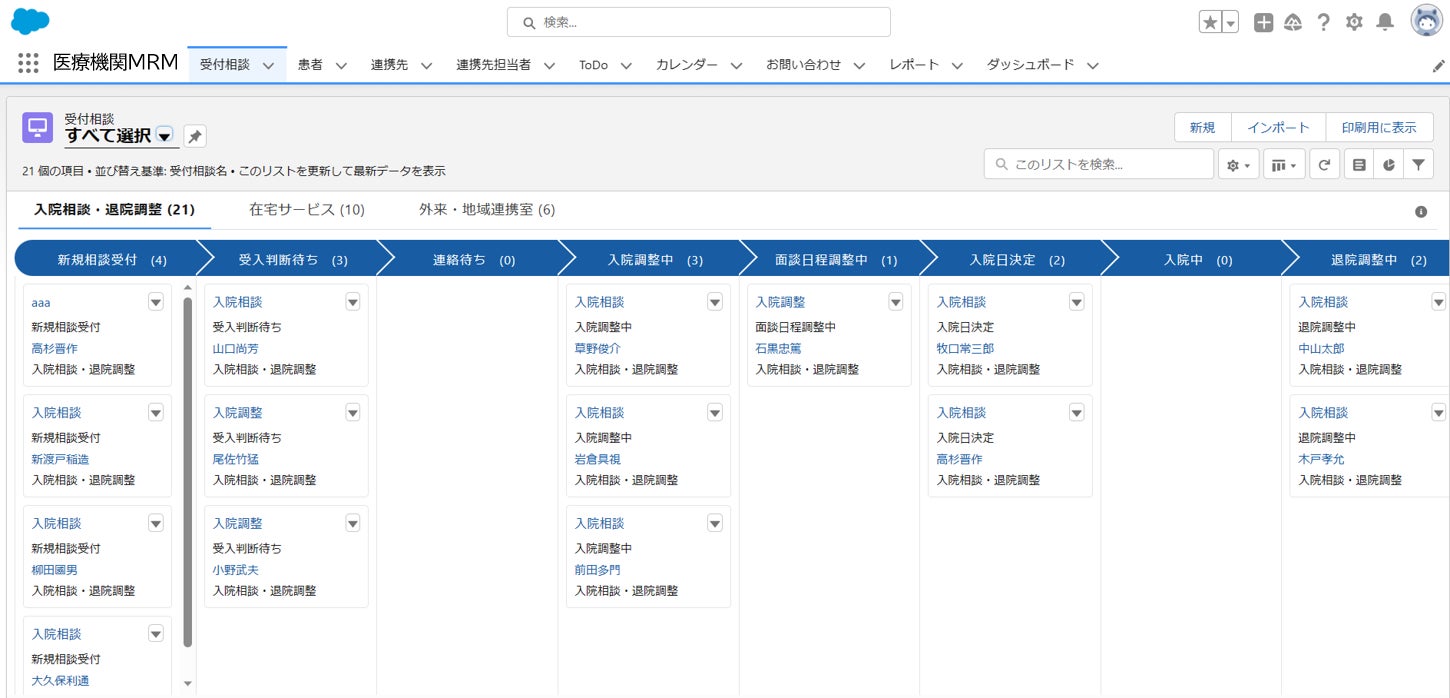
Task: Open actions menu on 小野武夫 card
Action: click(353, 523)
